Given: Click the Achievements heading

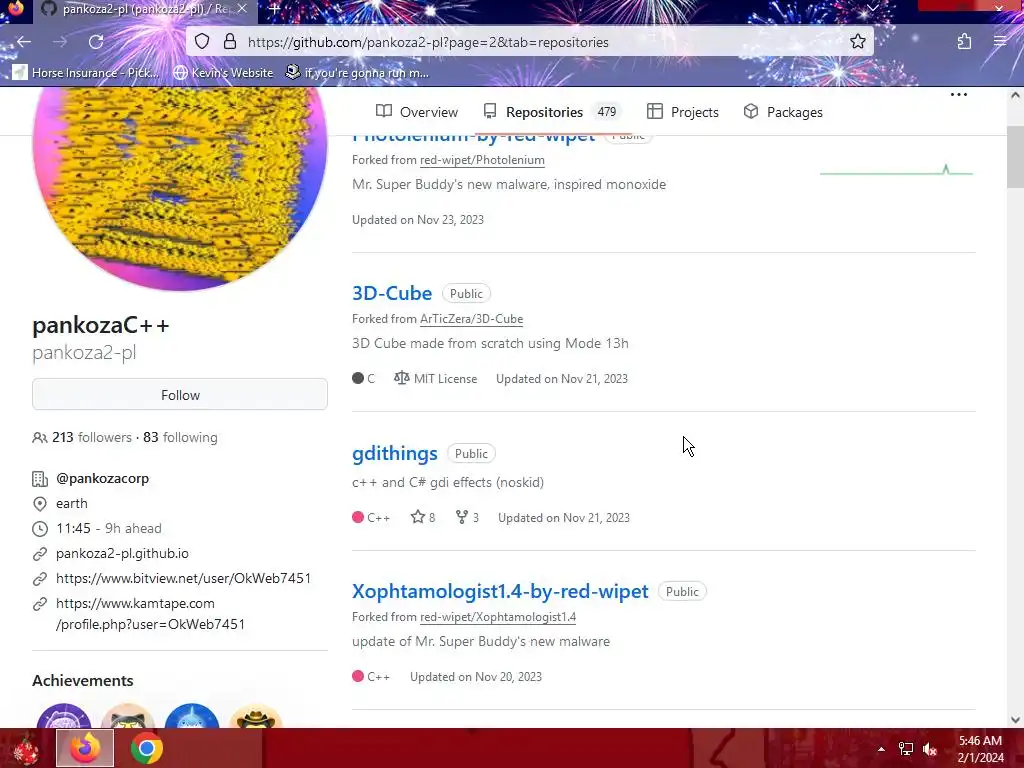Looking at the screenshot, I should point(83,680).
